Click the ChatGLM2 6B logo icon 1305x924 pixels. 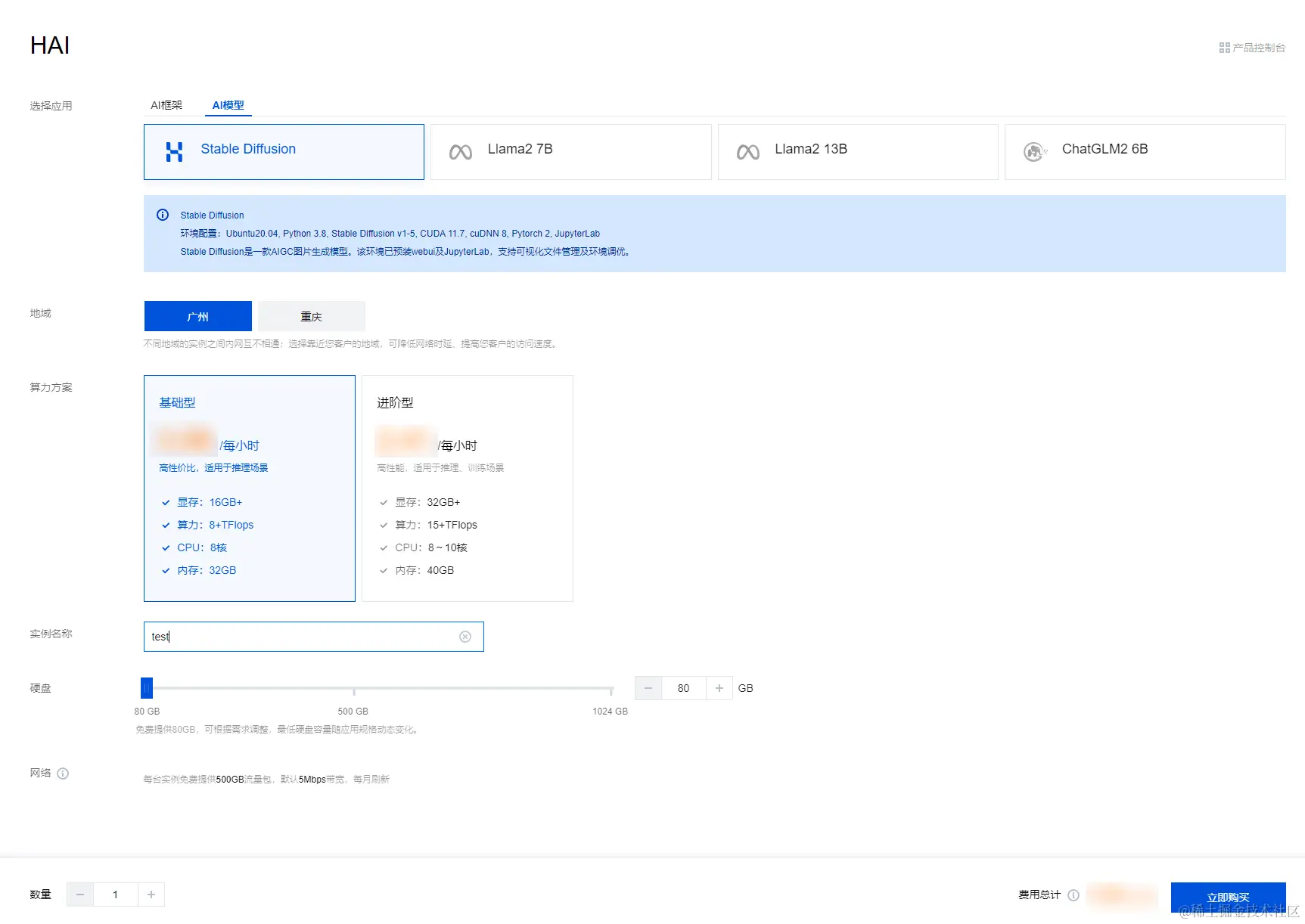tap(1035, 152)
